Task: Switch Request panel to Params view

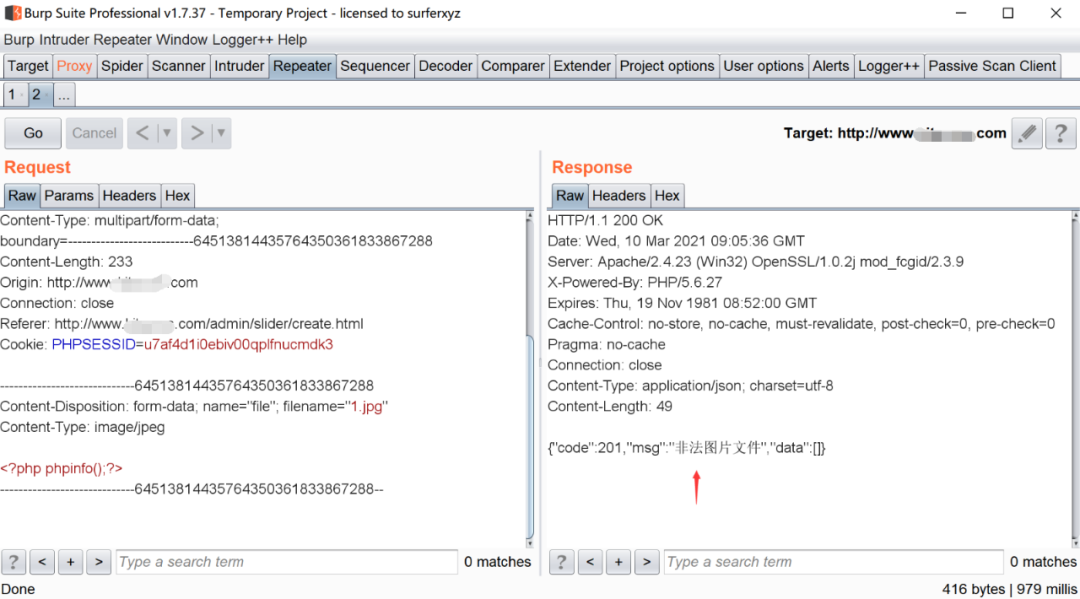Action: [69, 196]
